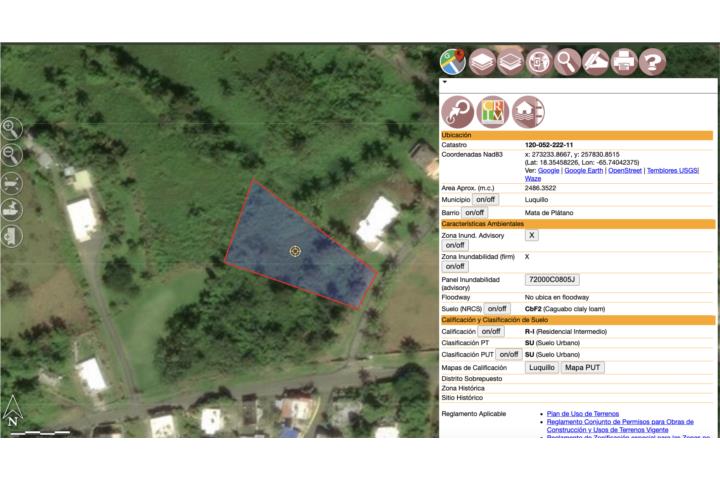This screenshot has width=720, height=480.
Task: Toggle Barrio layer on/off
Action: click(473, 213)
